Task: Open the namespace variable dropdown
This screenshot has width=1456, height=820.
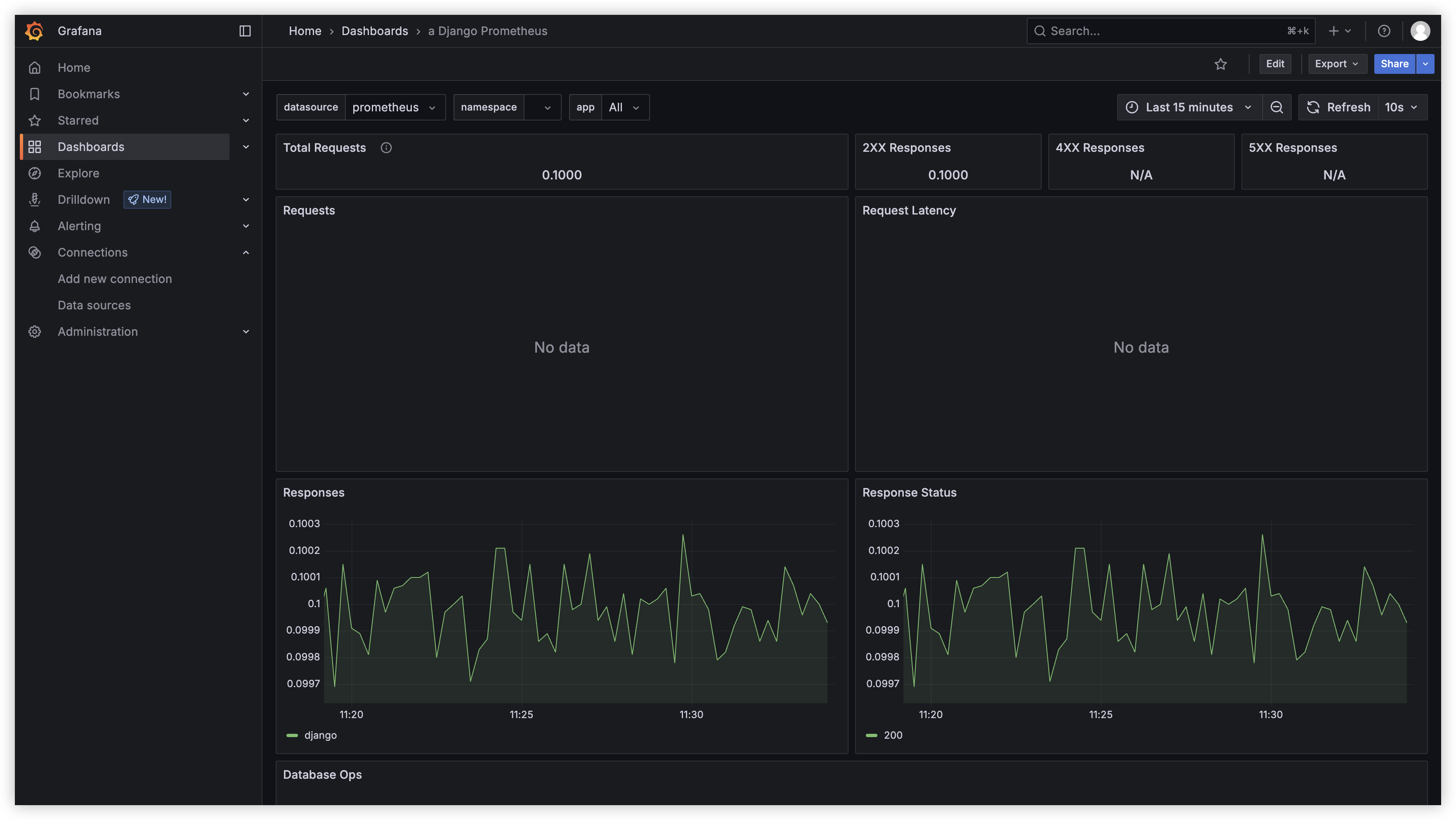Action: [x=542, y=107]
